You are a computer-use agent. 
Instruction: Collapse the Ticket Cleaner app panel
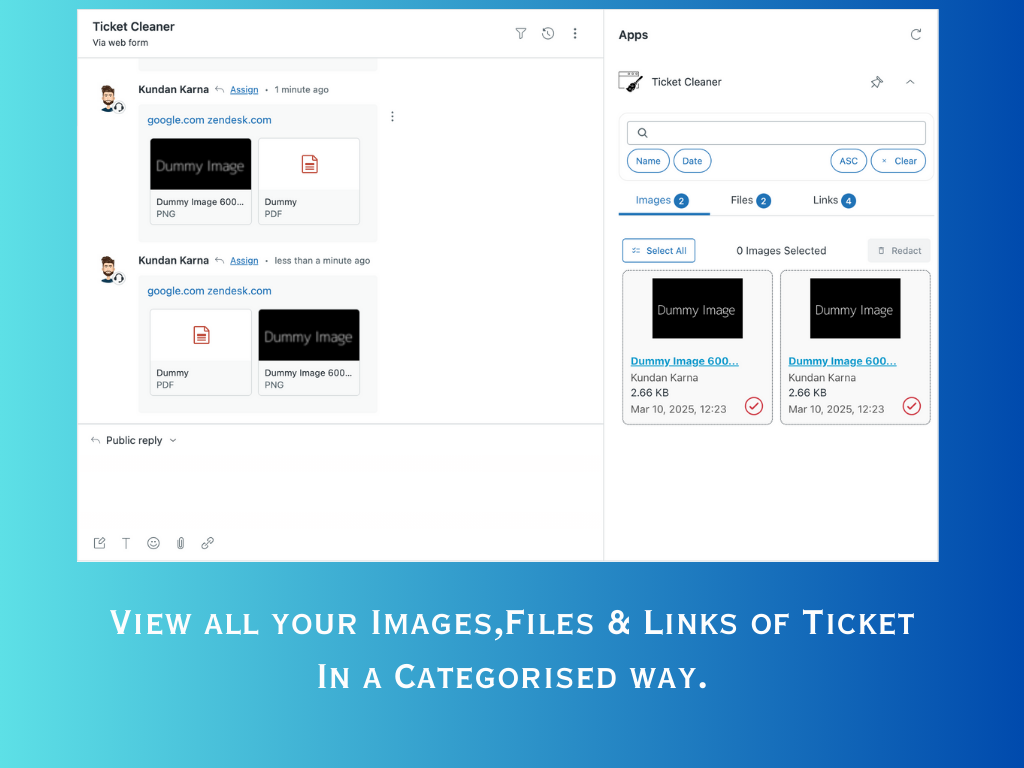pyautogui.click(x=910, y=82)
